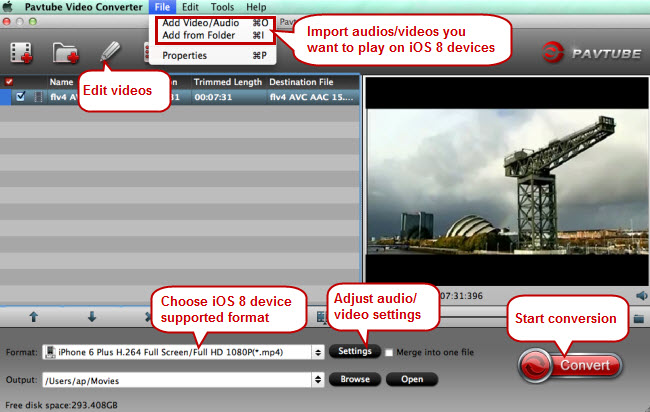Viewport: 650px width, 412px height.
Task: Start conversion with the Convert button
Action: point(570,366)
